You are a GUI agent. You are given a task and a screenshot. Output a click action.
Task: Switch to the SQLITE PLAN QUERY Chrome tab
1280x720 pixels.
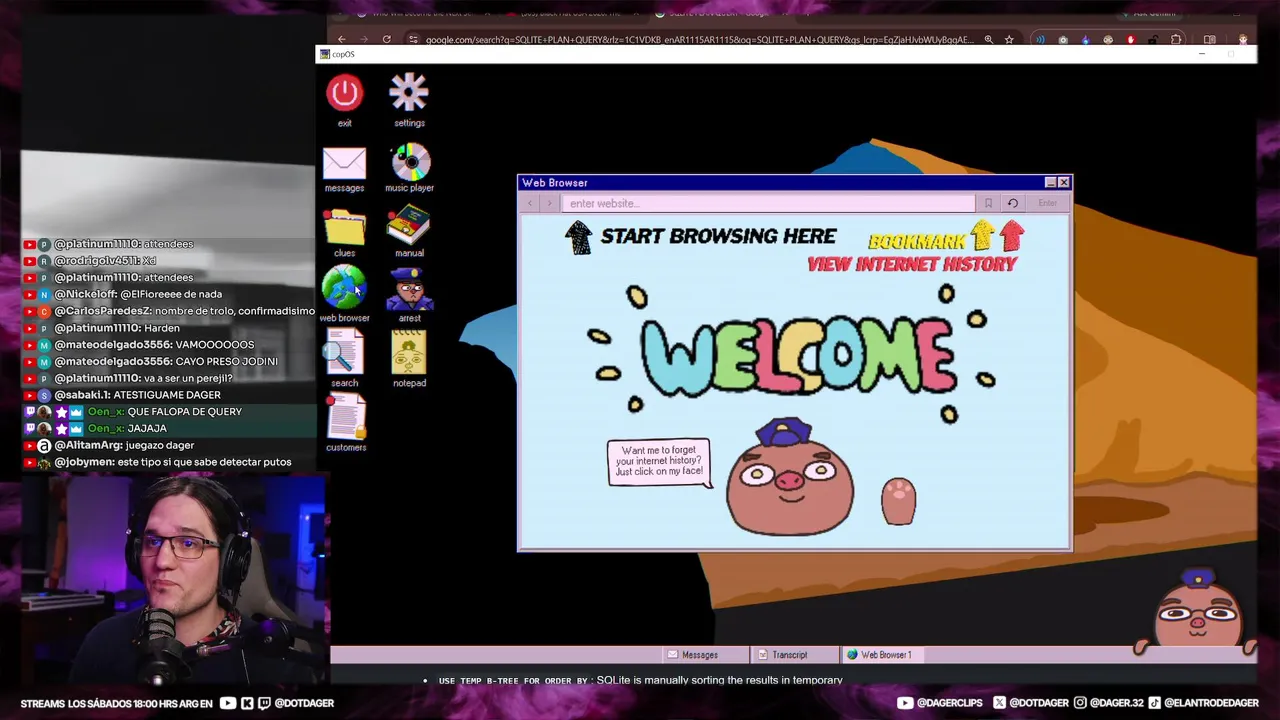(712, 14)
